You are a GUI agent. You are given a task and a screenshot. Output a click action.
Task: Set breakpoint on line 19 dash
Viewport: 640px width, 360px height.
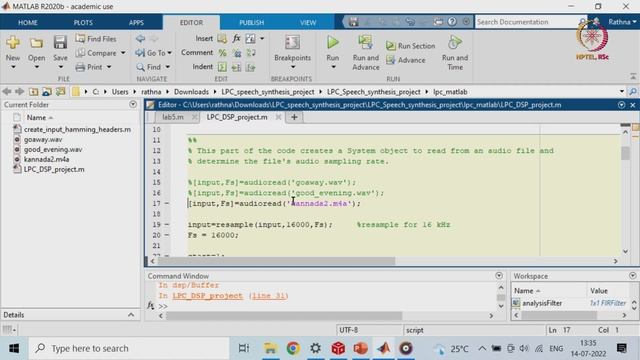point(167,224)
